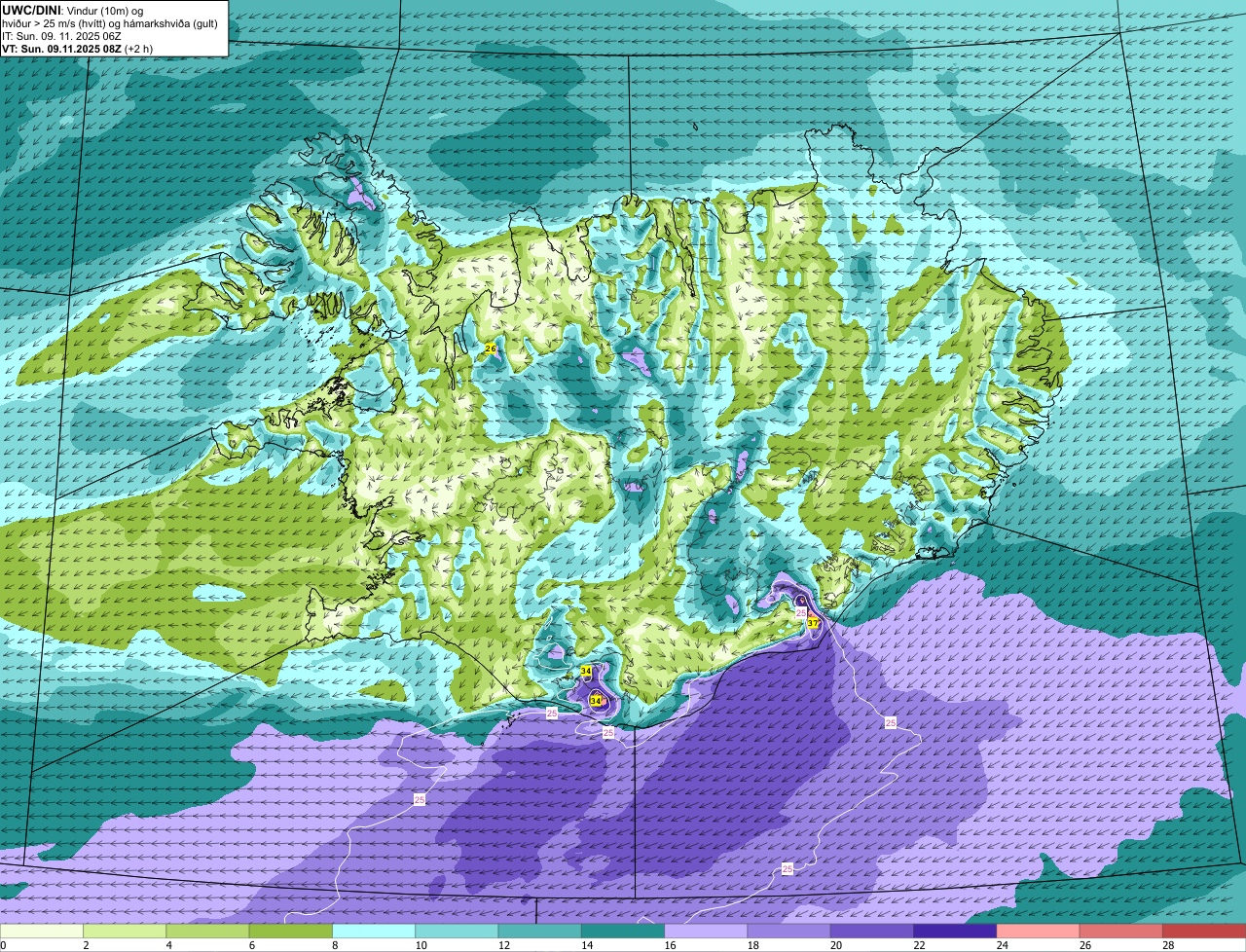Click the 18–20 m/s purple legend segment
Image resolution: width=1246 pixels, height=952 pixels.
tap(789, 931)
